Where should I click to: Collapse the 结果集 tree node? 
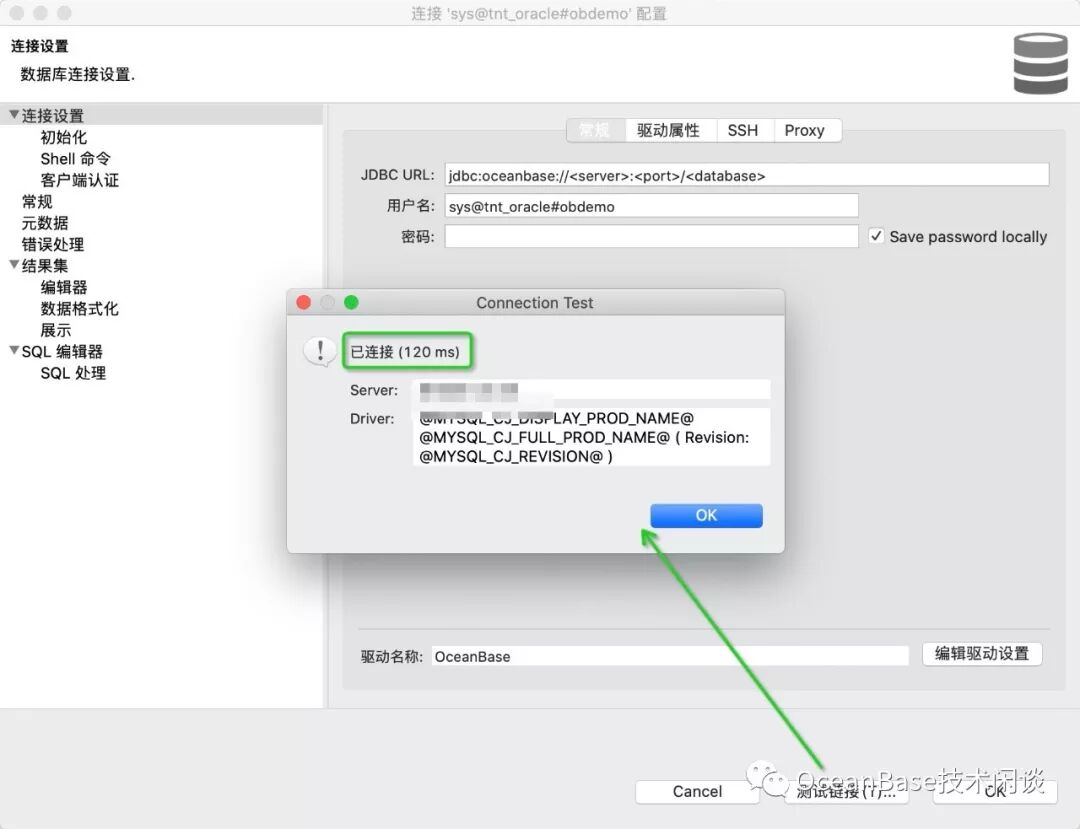pos(13,264)
